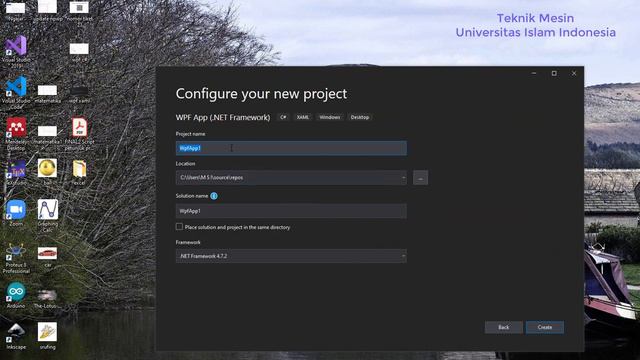Viewport: 640px width, 360px height.
Task: Open the Visual Studio Code desktop shortcut
Action: click(x=16, y=92)
